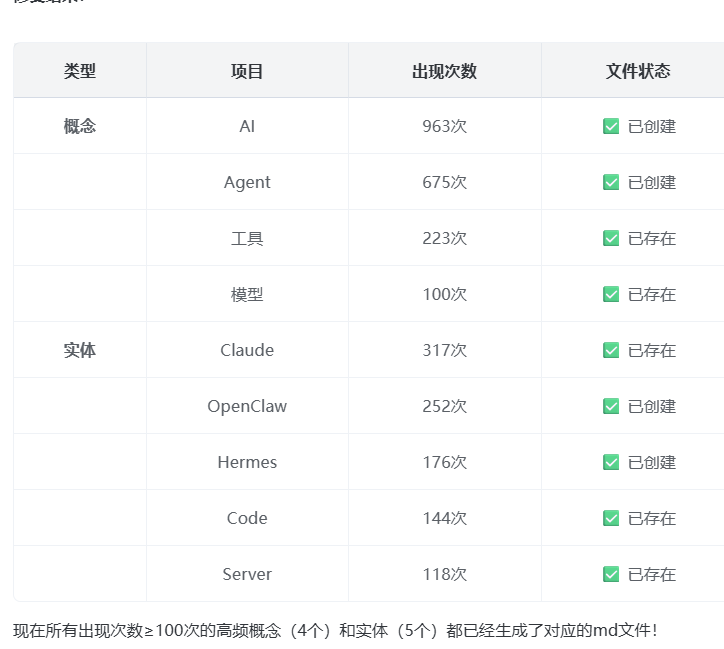Click 已存在 status text in the 模型 row
The image size is (724, 649).
(652, 294)
